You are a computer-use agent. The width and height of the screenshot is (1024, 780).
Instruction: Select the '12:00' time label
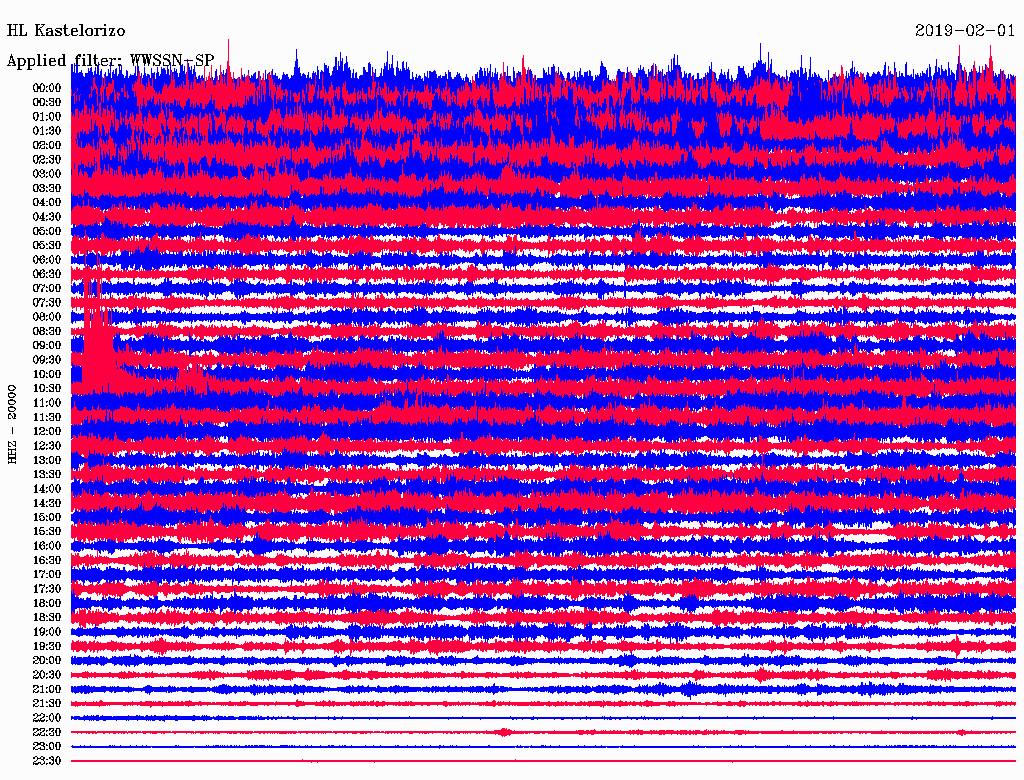point(47,432)
